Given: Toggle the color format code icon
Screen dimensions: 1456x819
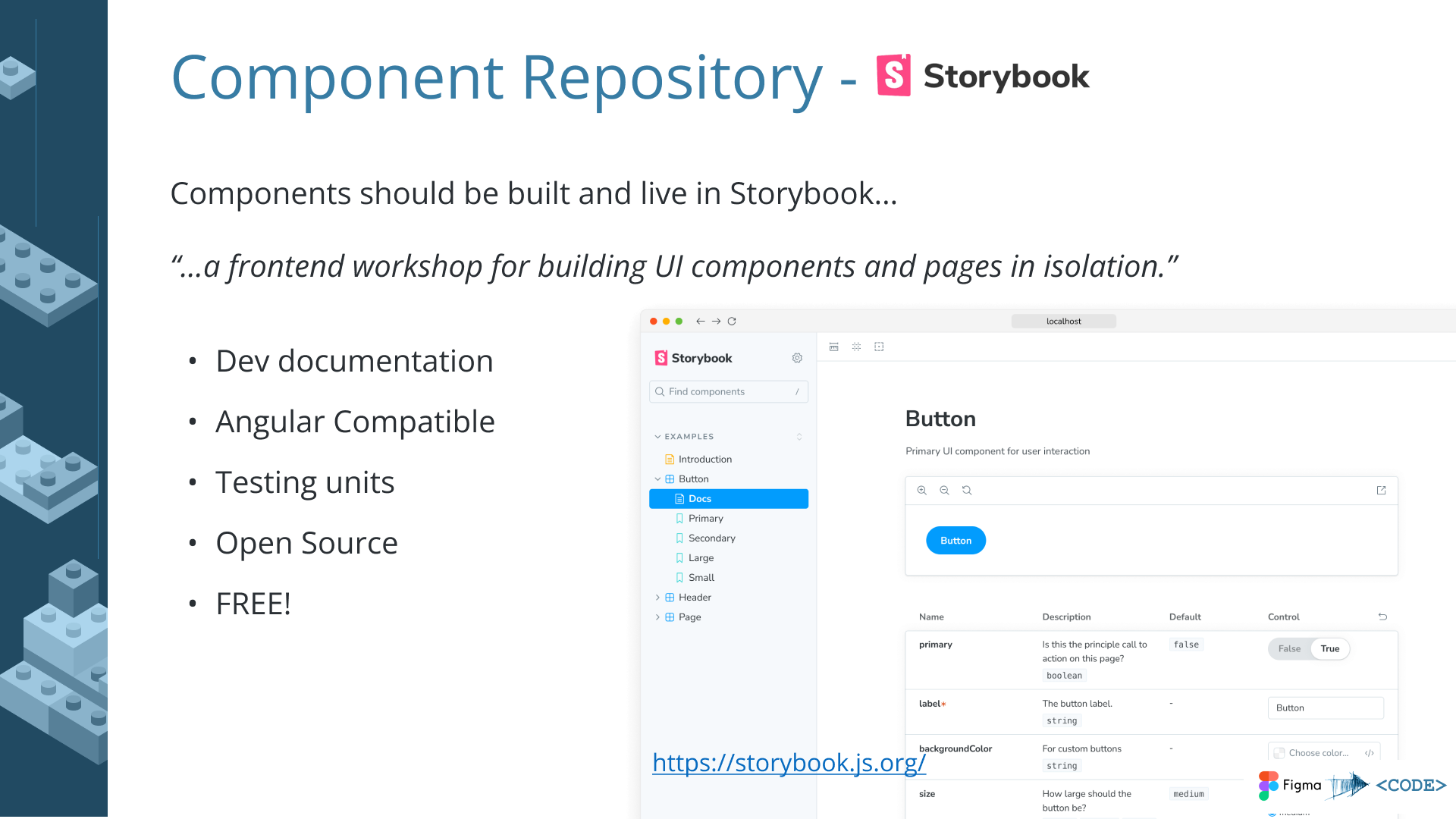Looking at the screenshot, I should coord(1369,753).
